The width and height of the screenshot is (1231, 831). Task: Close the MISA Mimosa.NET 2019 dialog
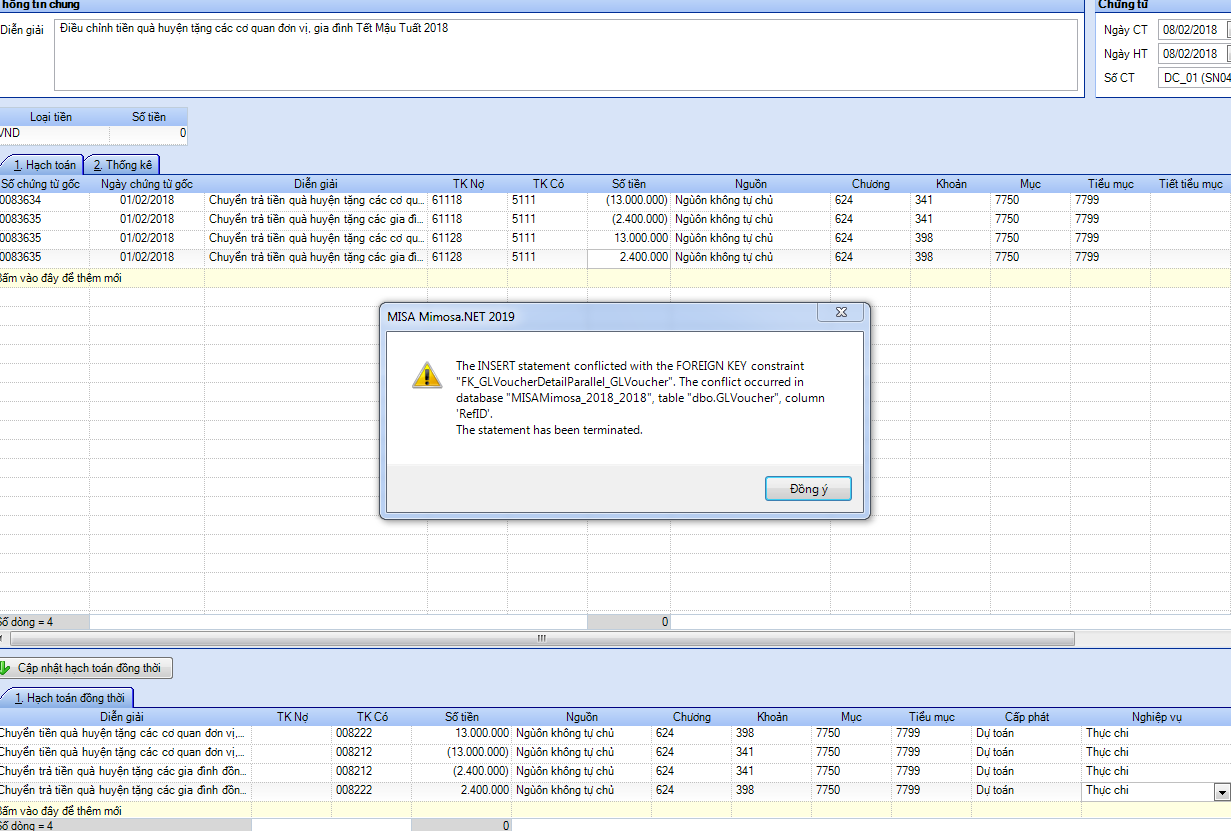(840, 314)
